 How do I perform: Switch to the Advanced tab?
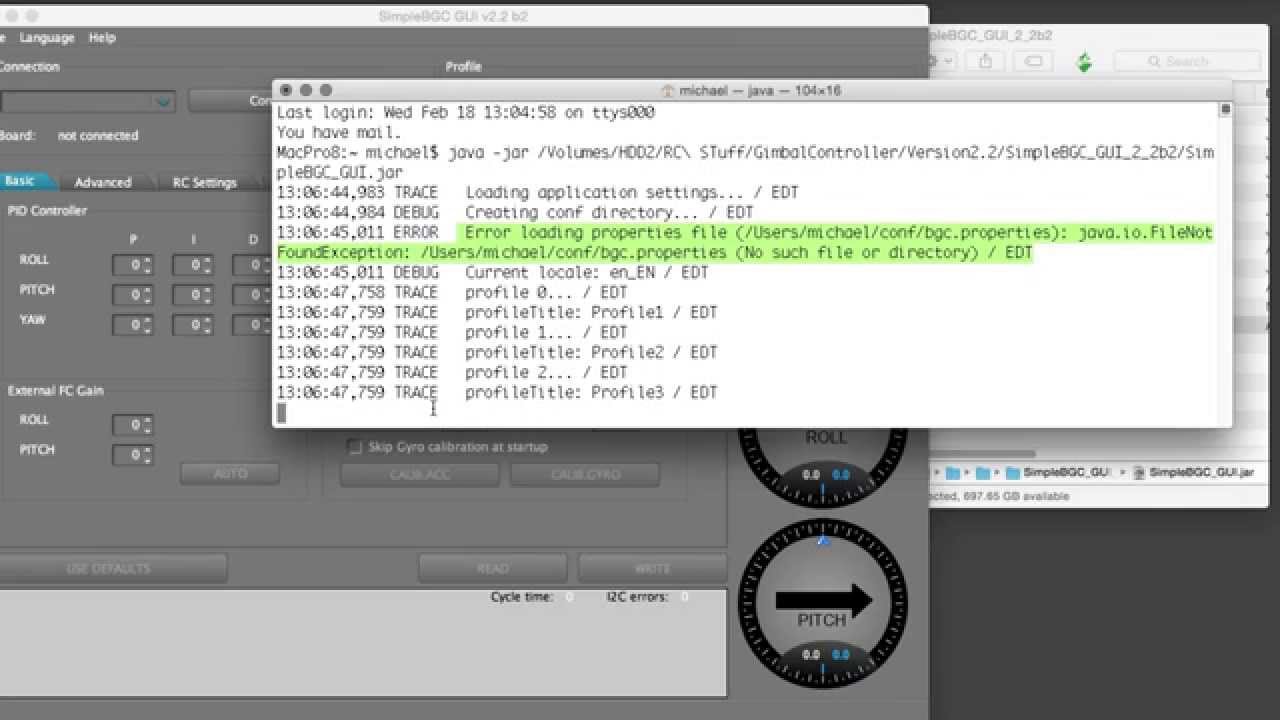click(x=103, y=182)
